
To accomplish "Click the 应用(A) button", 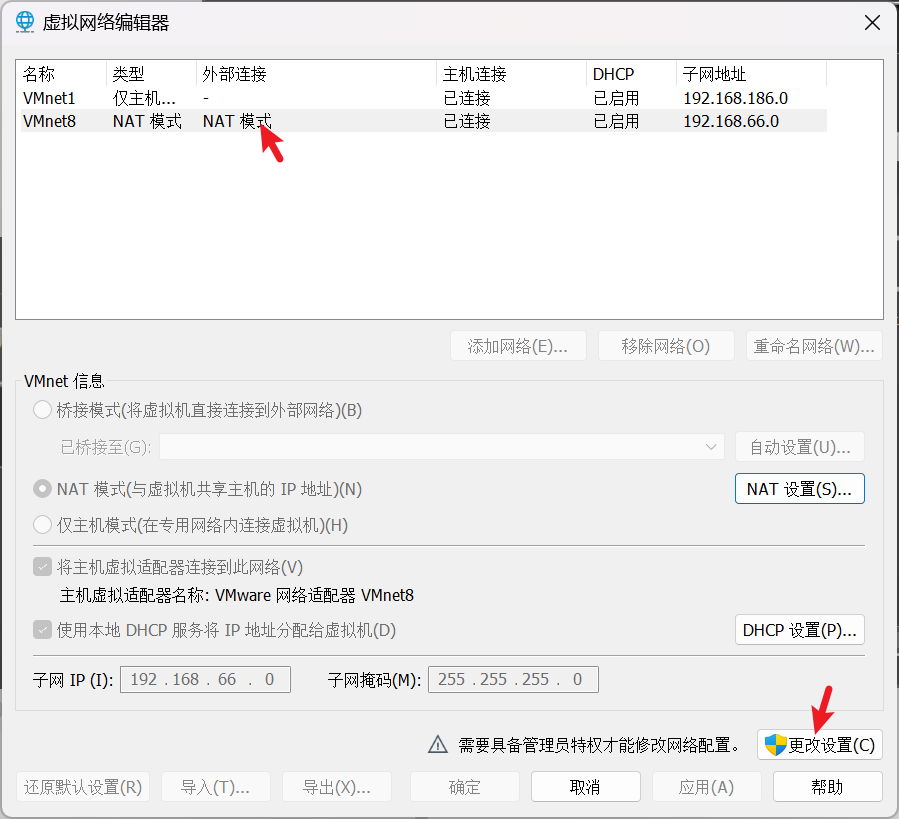I will [x=706, y=787].
